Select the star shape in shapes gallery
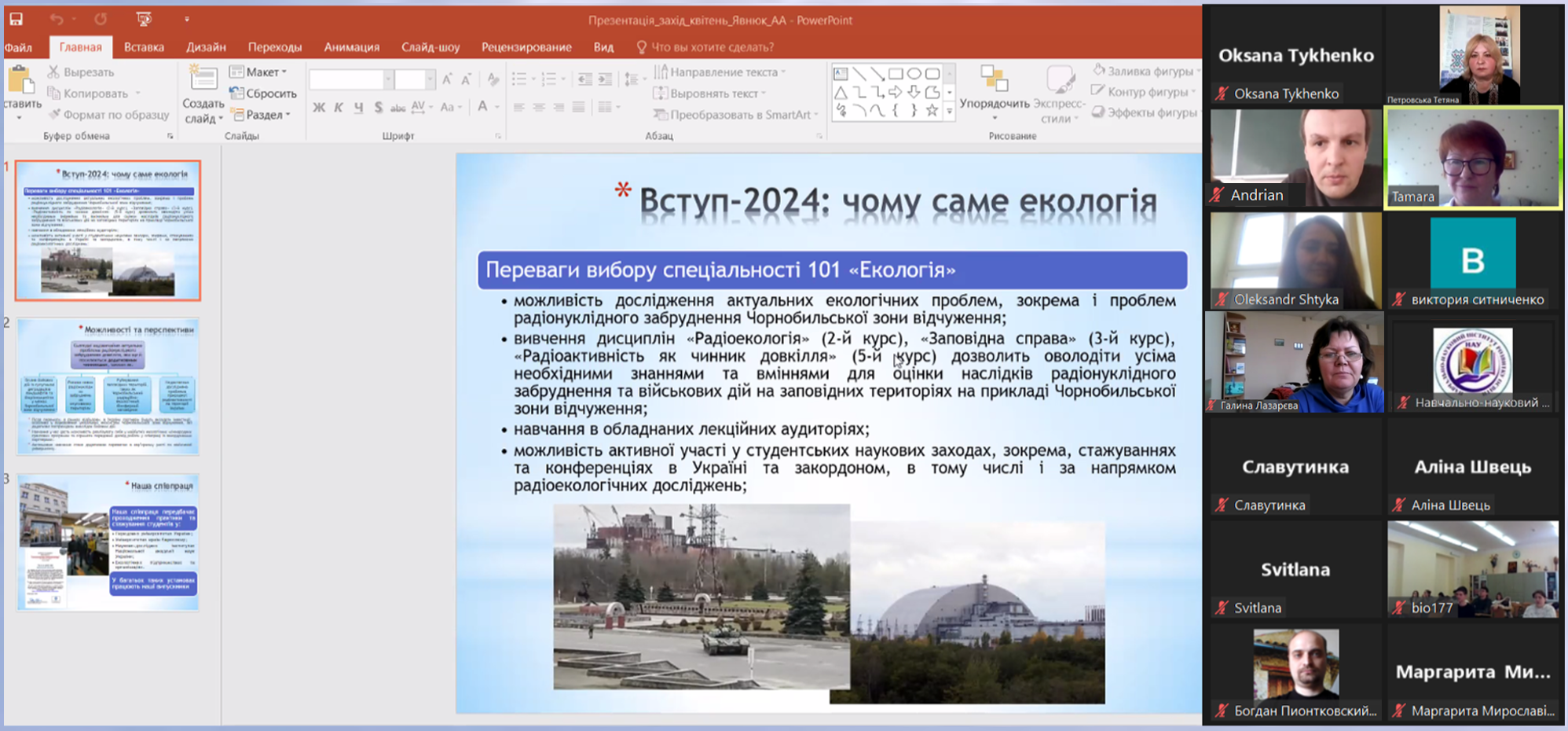Image resolution: width=1568 pixels, height=731 pixels. coord(932,111)
